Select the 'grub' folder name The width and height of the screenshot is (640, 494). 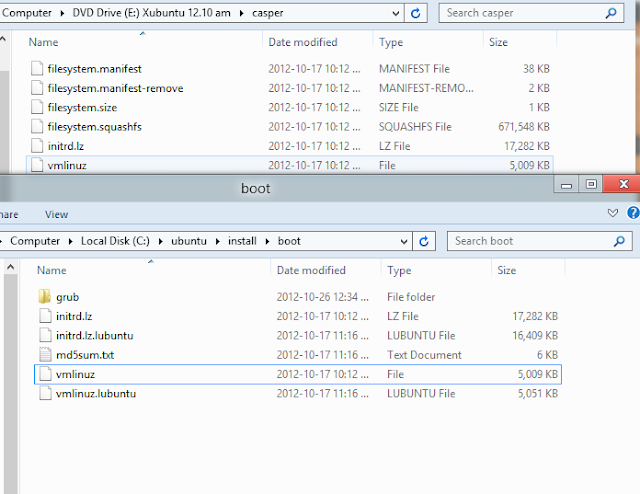point(67,297)
